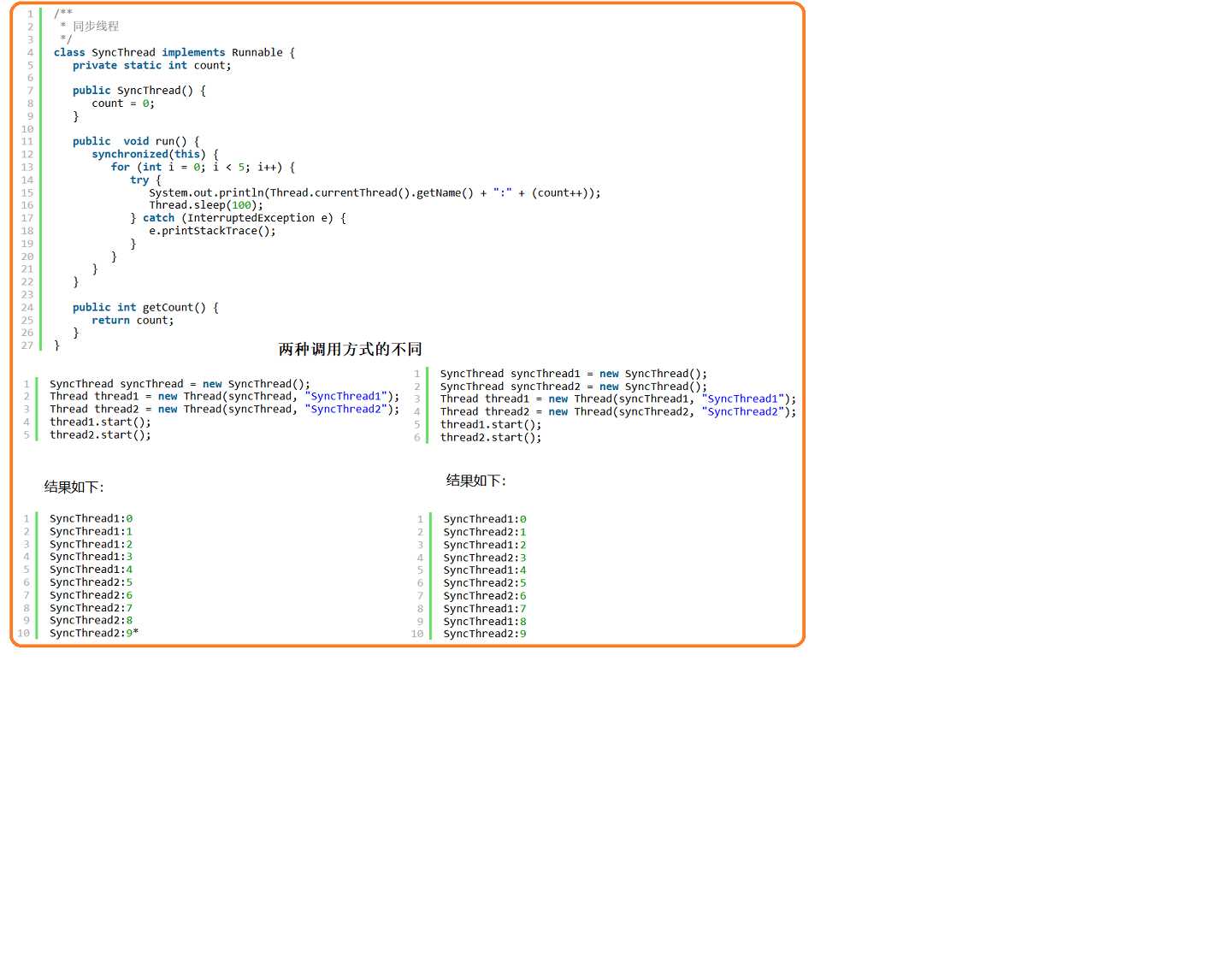Click the right snippet line 'new Thread(syncThread2, "SyncThread2")'
Image resolution: width=1216 pixels, height=980 pixels.
tap(618, 411)
